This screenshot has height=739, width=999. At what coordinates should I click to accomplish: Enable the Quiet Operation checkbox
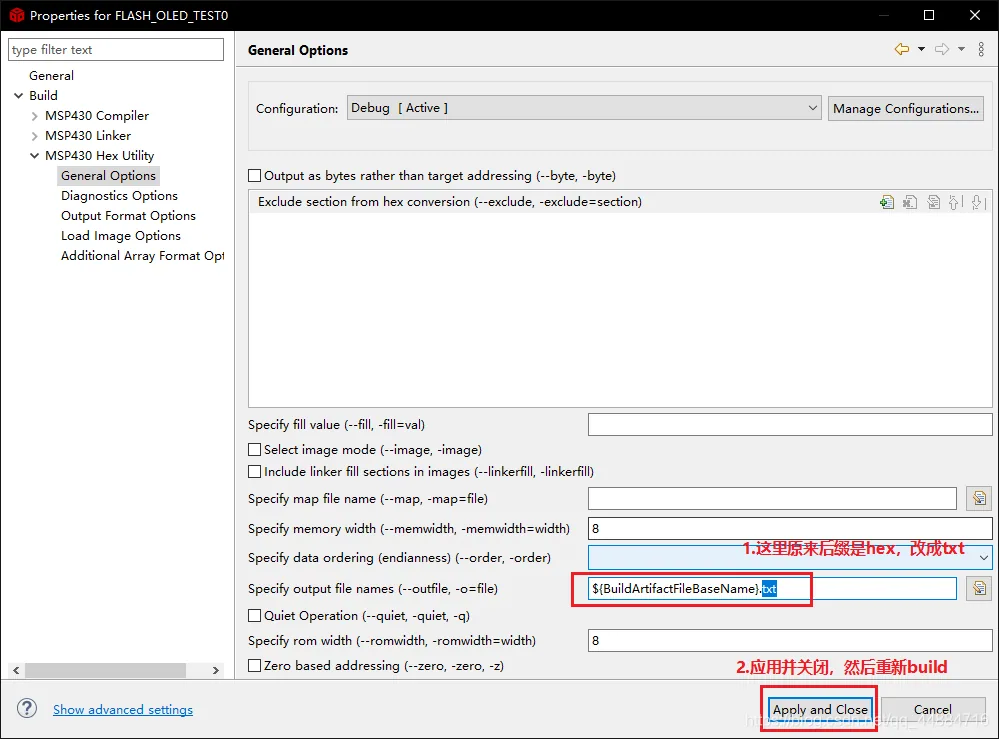(254, 615)
